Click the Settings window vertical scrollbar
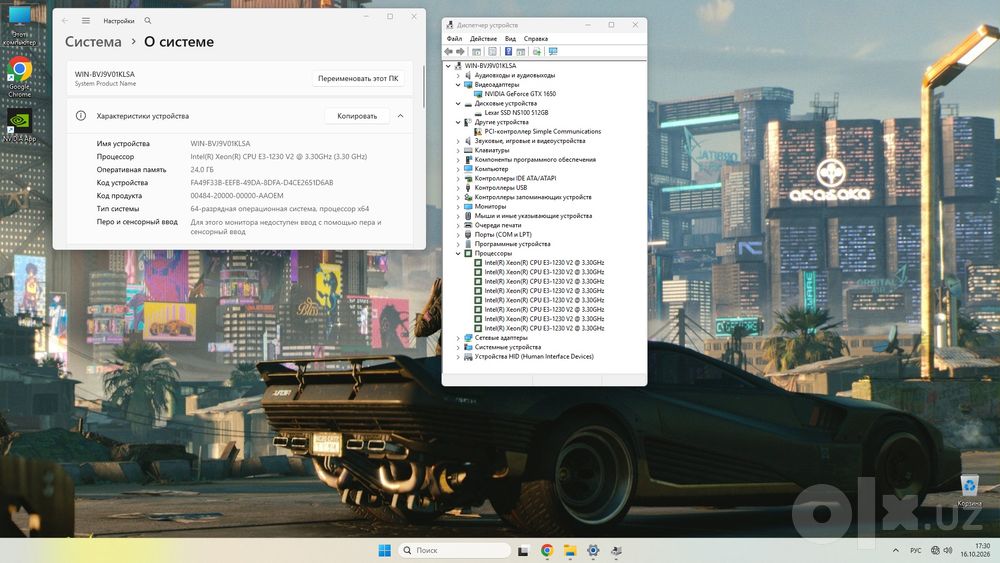Image resolution: width=1000 pixels, height=563 pixels. (x=423, y=86)
